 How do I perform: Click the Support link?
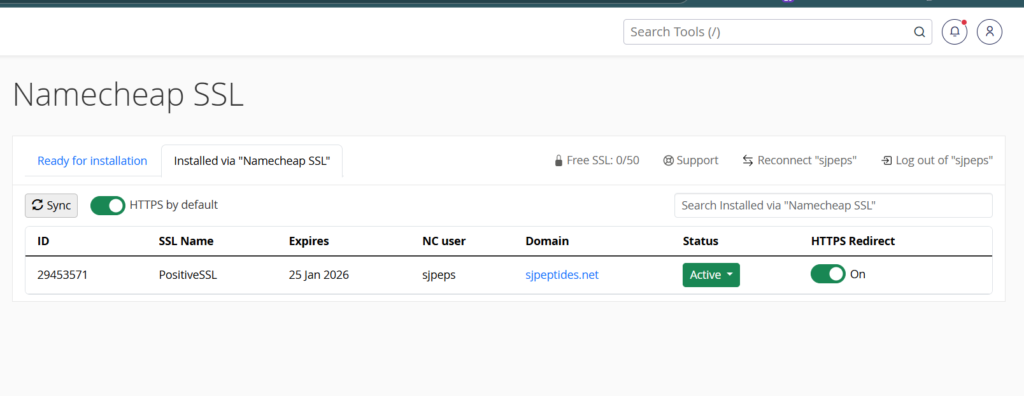(x=697, y=161)
